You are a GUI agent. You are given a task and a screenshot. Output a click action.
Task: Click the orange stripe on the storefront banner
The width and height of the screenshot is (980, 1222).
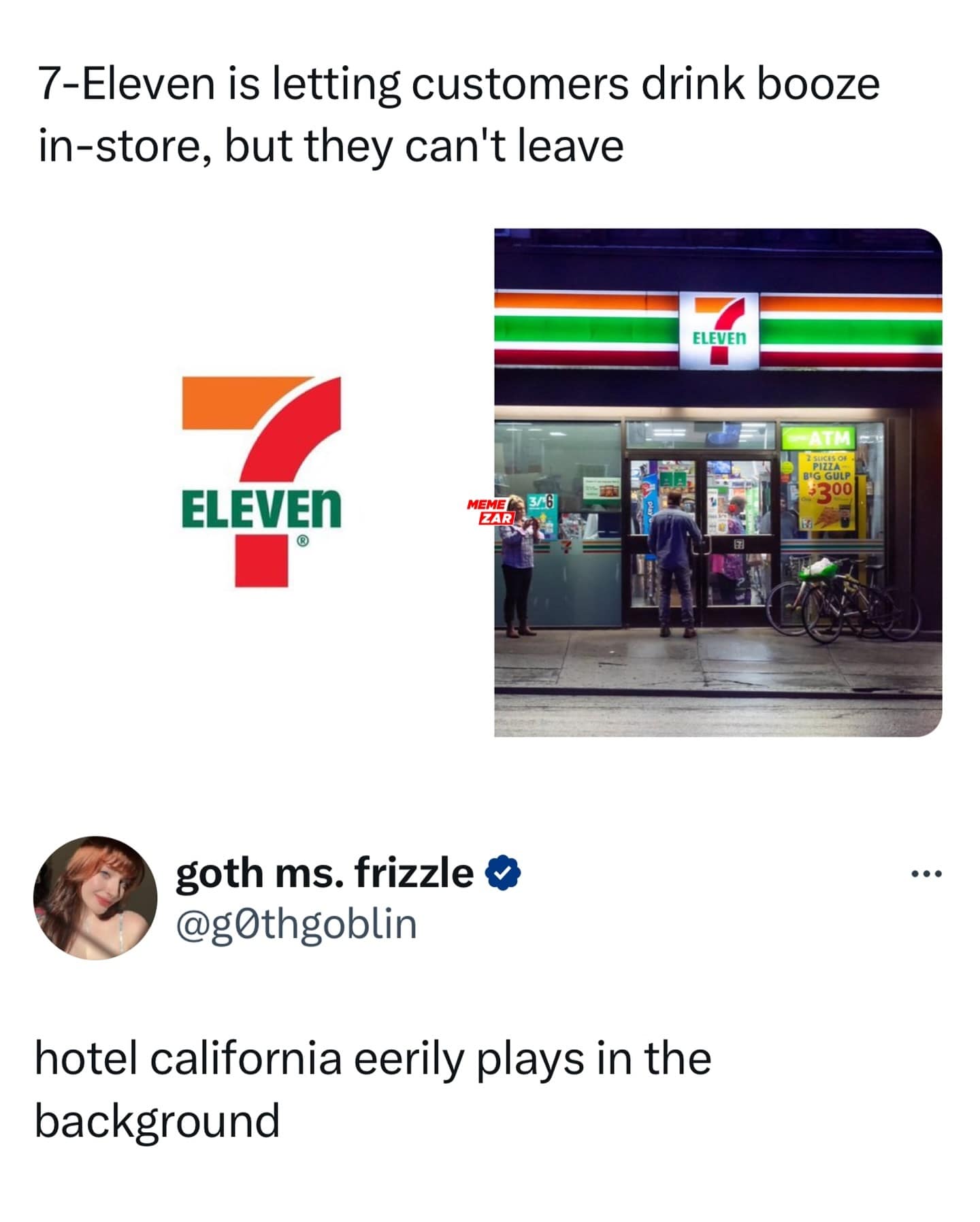[x=586, y=300]
